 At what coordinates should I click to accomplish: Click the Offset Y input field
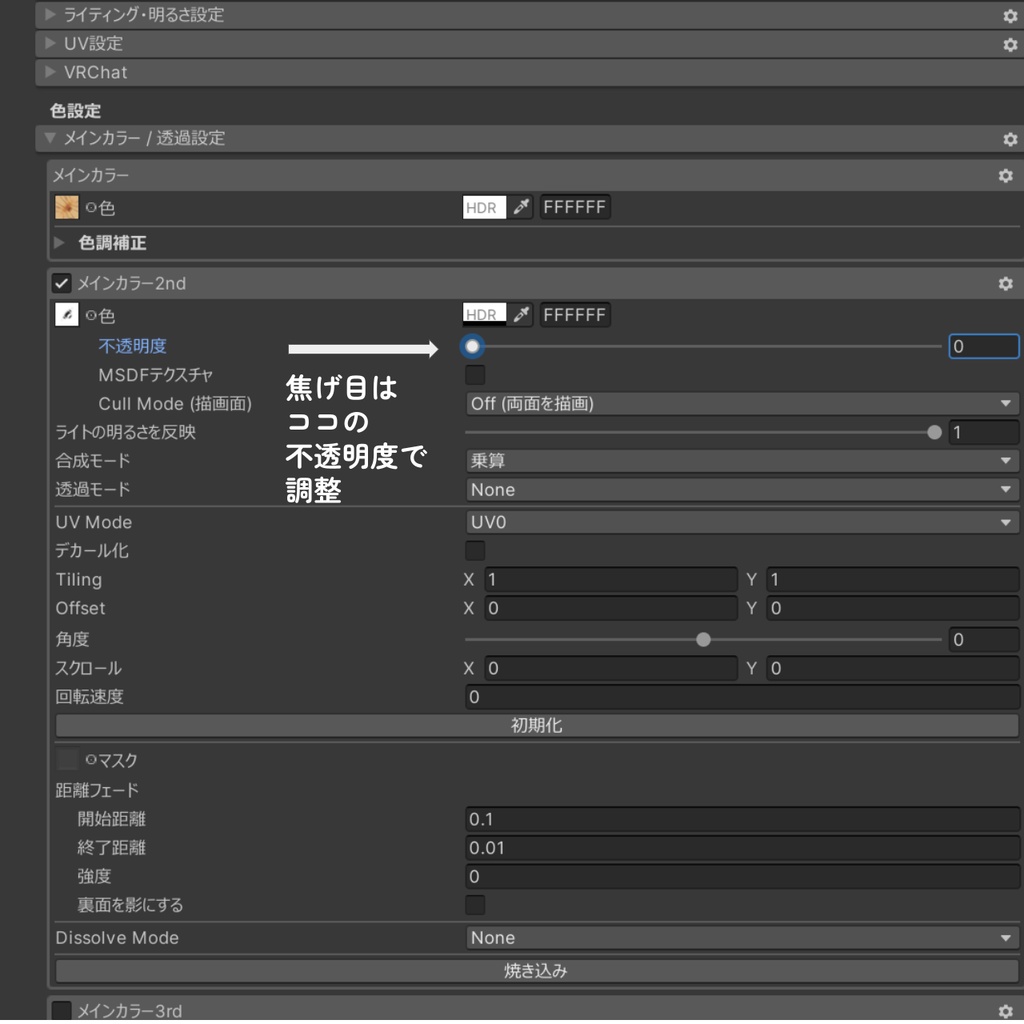point(892,609)
